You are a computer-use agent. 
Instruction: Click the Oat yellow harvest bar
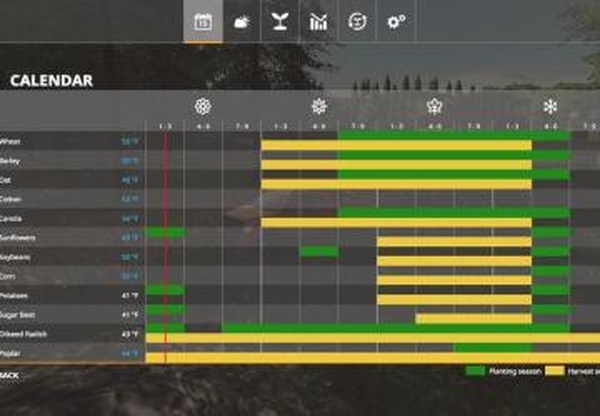396,184
